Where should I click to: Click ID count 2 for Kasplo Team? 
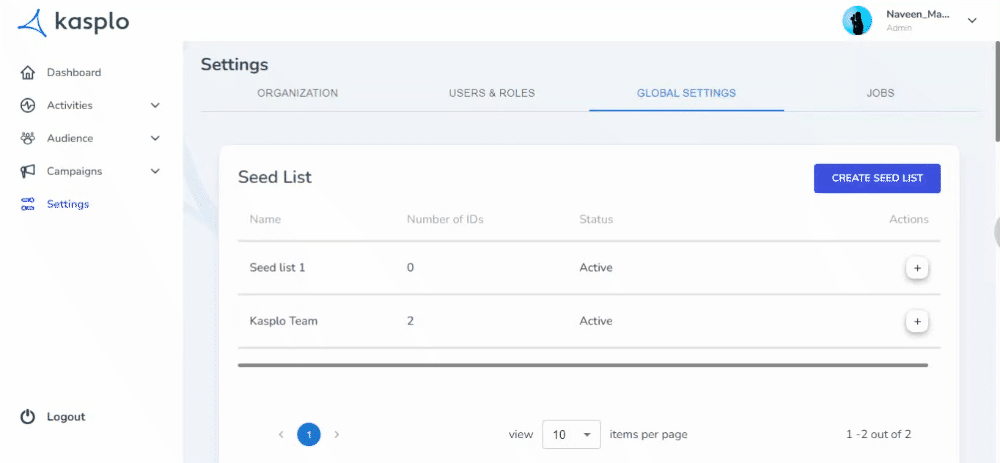(x=410, y=321)
